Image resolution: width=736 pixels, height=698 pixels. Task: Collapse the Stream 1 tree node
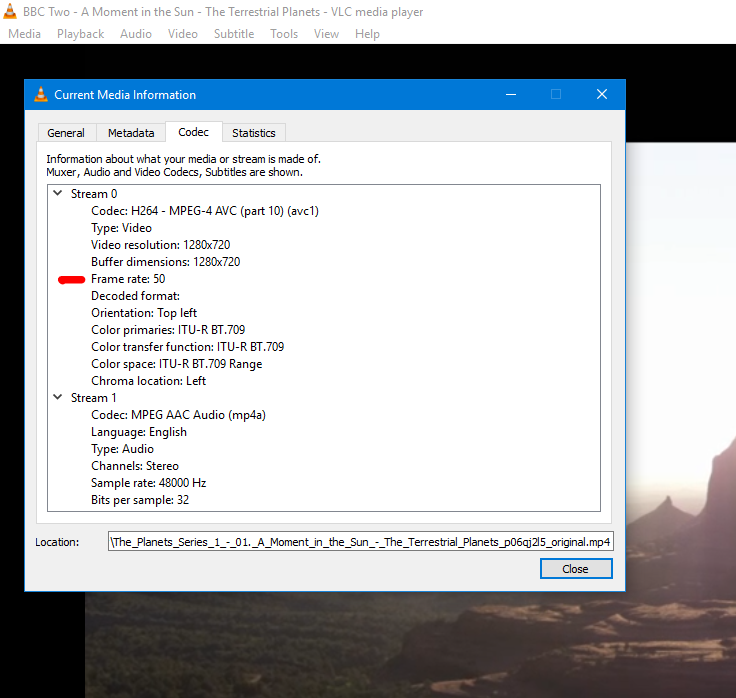[x=57, y=398]
